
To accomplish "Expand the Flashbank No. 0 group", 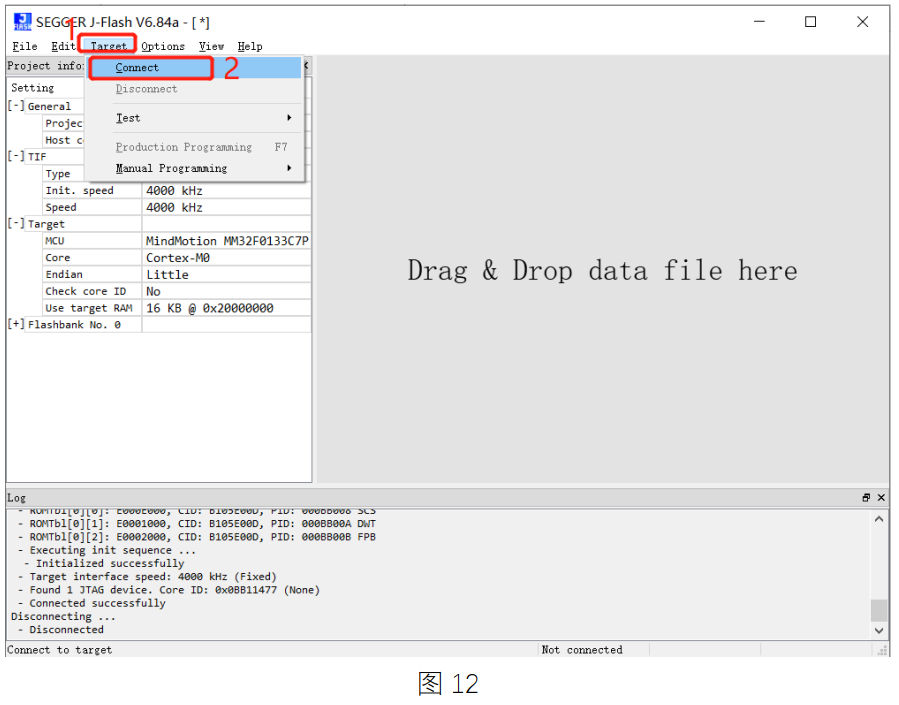I will [16, 324].
